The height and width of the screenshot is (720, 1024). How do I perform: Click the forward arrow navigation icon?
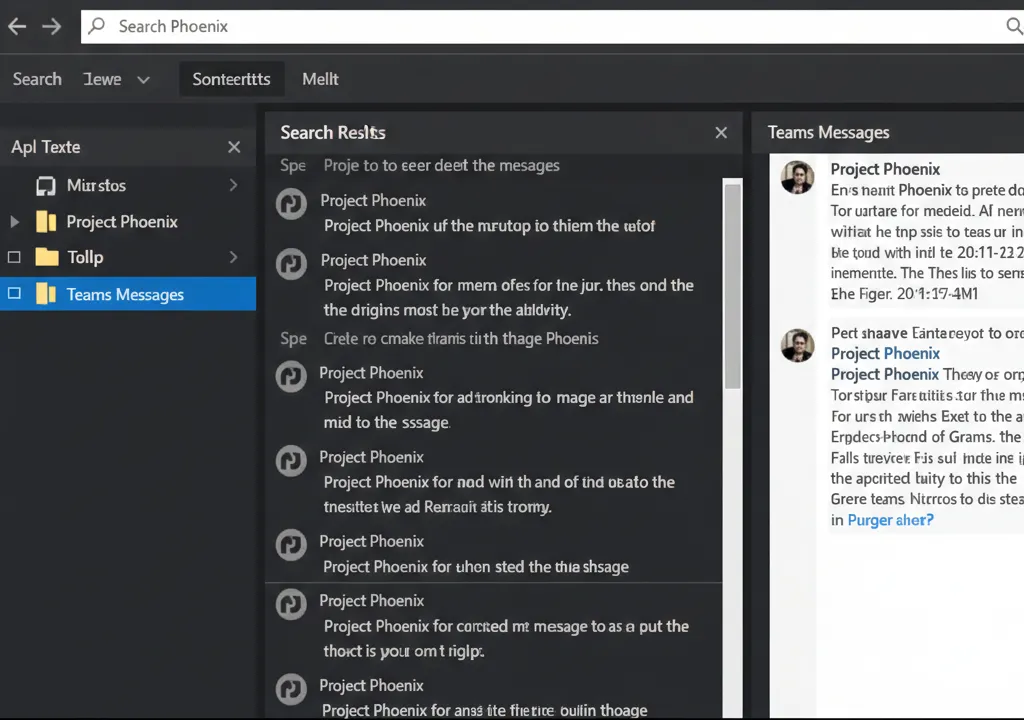pyautogui.click(x=51, y=27)
